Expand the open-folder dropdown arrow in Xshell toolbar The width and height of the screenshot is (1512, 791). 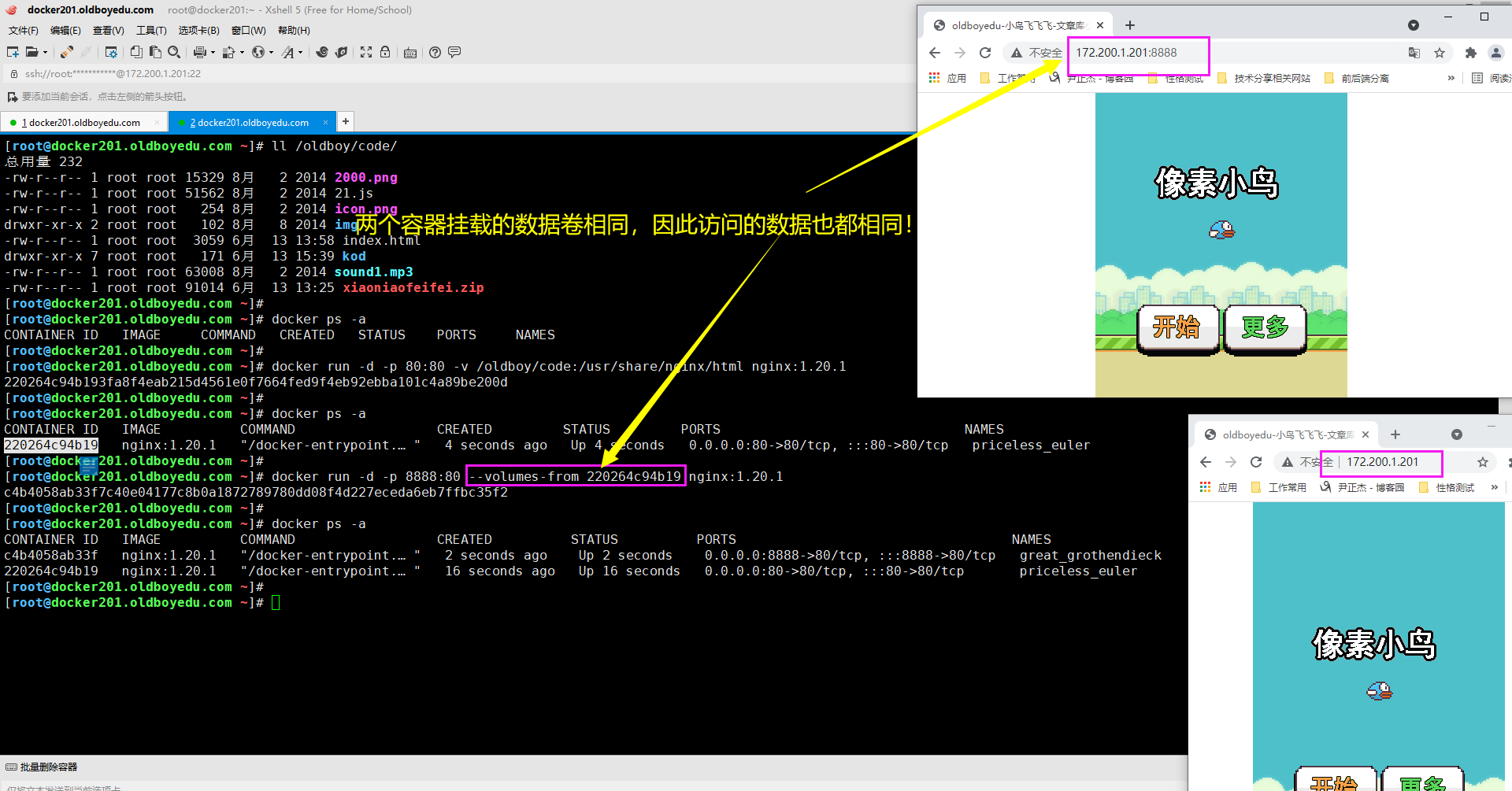click(45, 53)
